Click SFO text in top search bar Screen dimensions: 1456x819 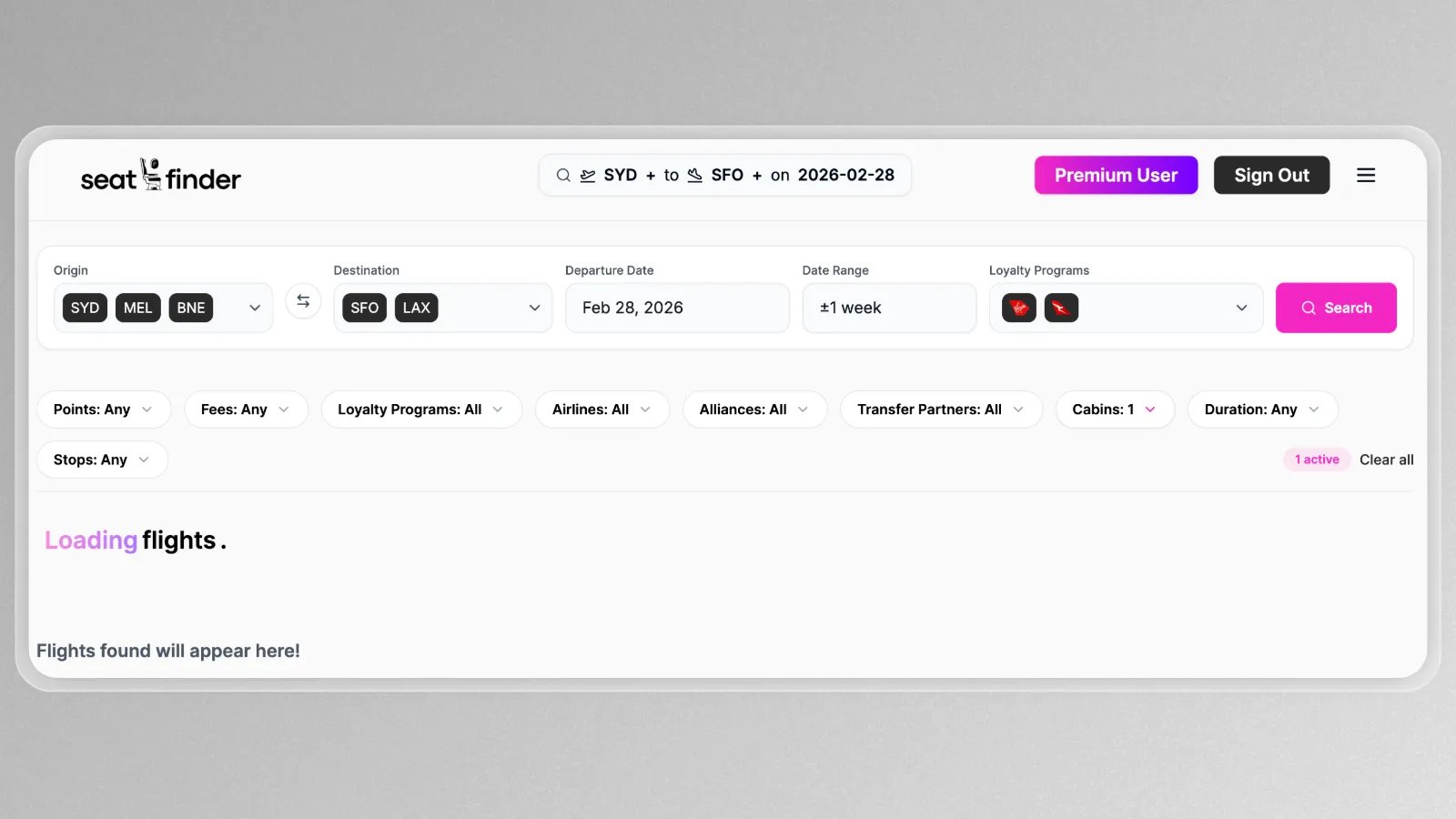click(727, 176)
